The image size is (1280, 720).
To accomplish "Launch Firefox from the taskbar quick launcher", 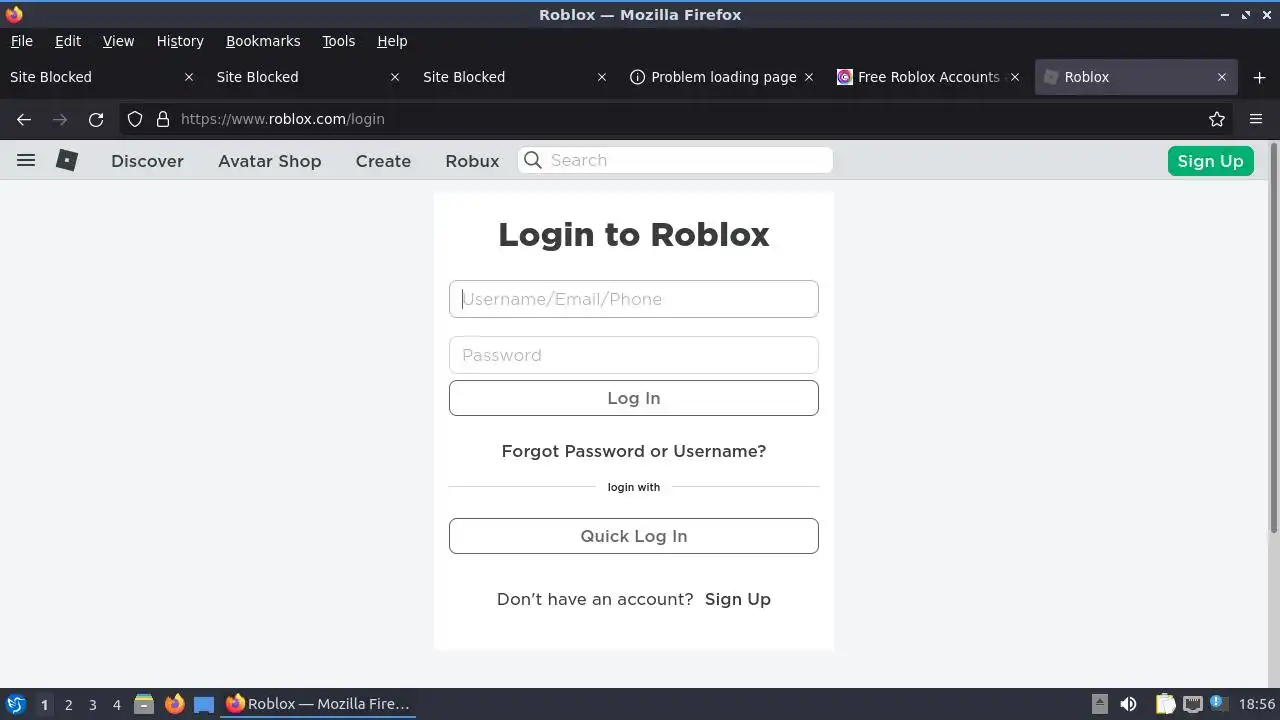I will point(174,704).
